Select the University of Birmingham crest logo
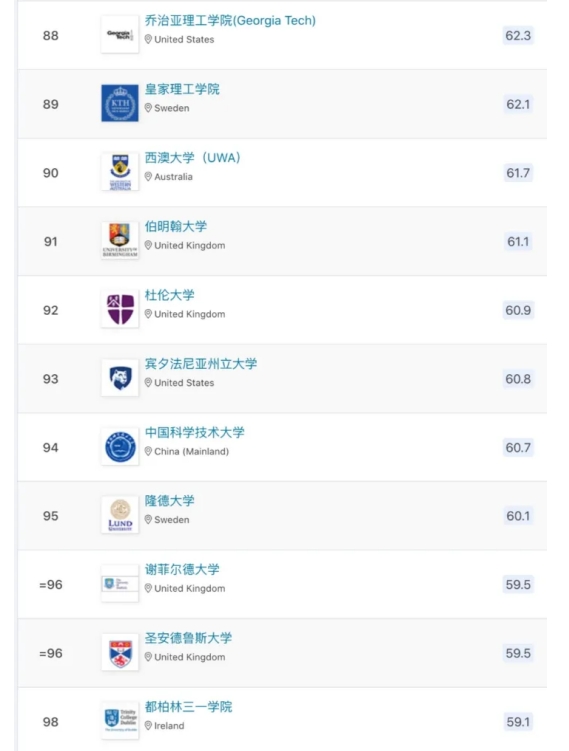Image resolution: width=569 pixels, height=751 pixels. [x=120, y=241]
